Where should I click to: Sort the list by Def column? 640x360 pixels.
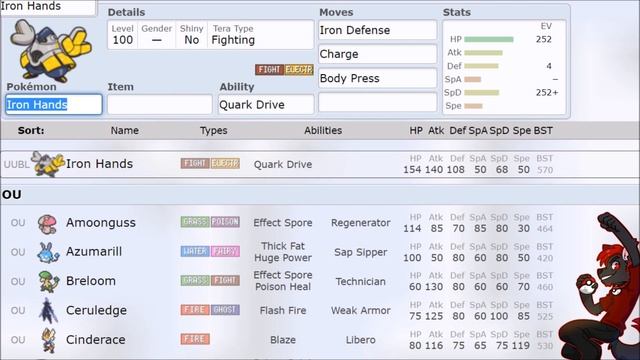click(458, 131)
